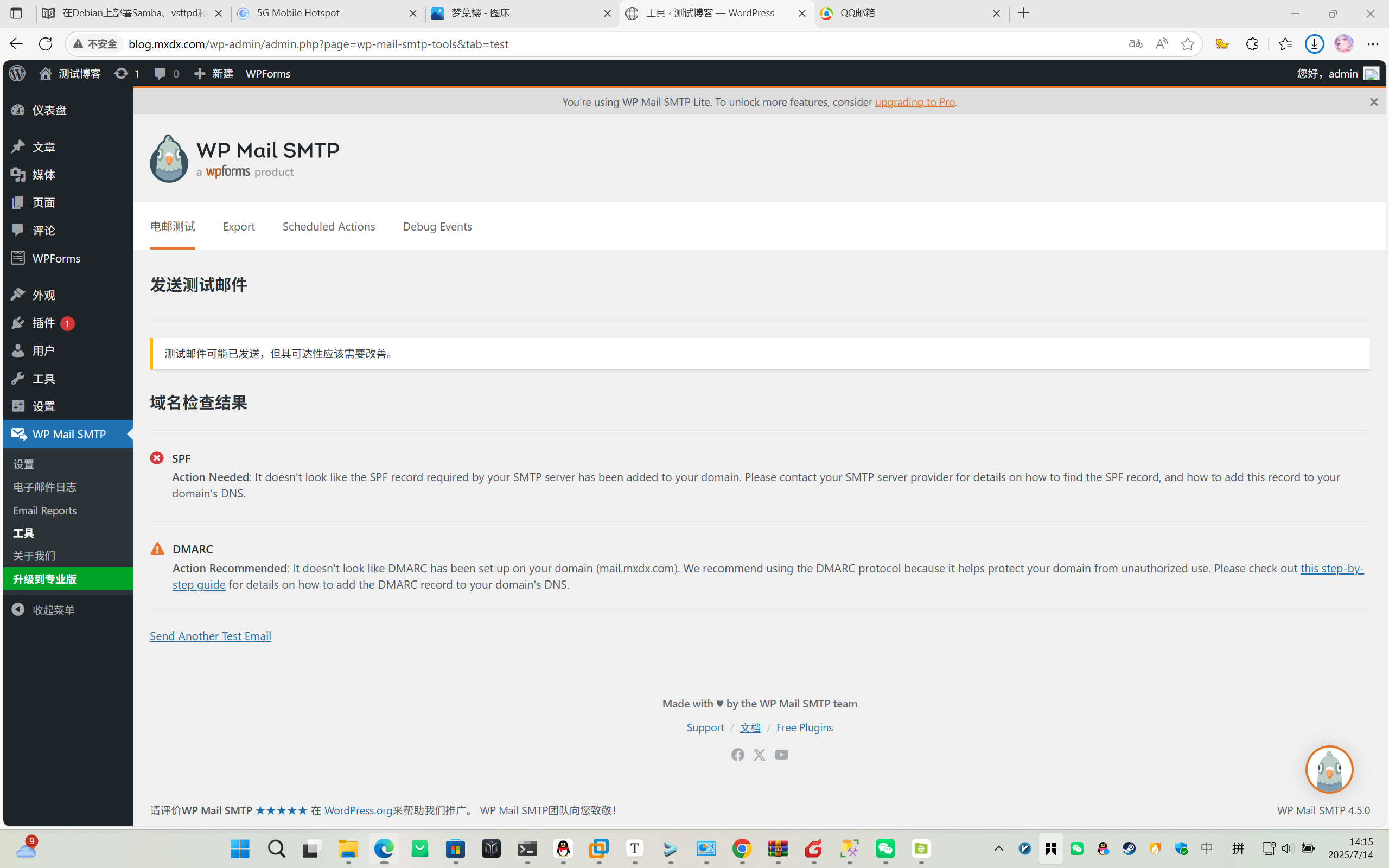Open browser extensions puzzle icon
This screenshot has width=1389, height=868.
tap(1252, 43)
